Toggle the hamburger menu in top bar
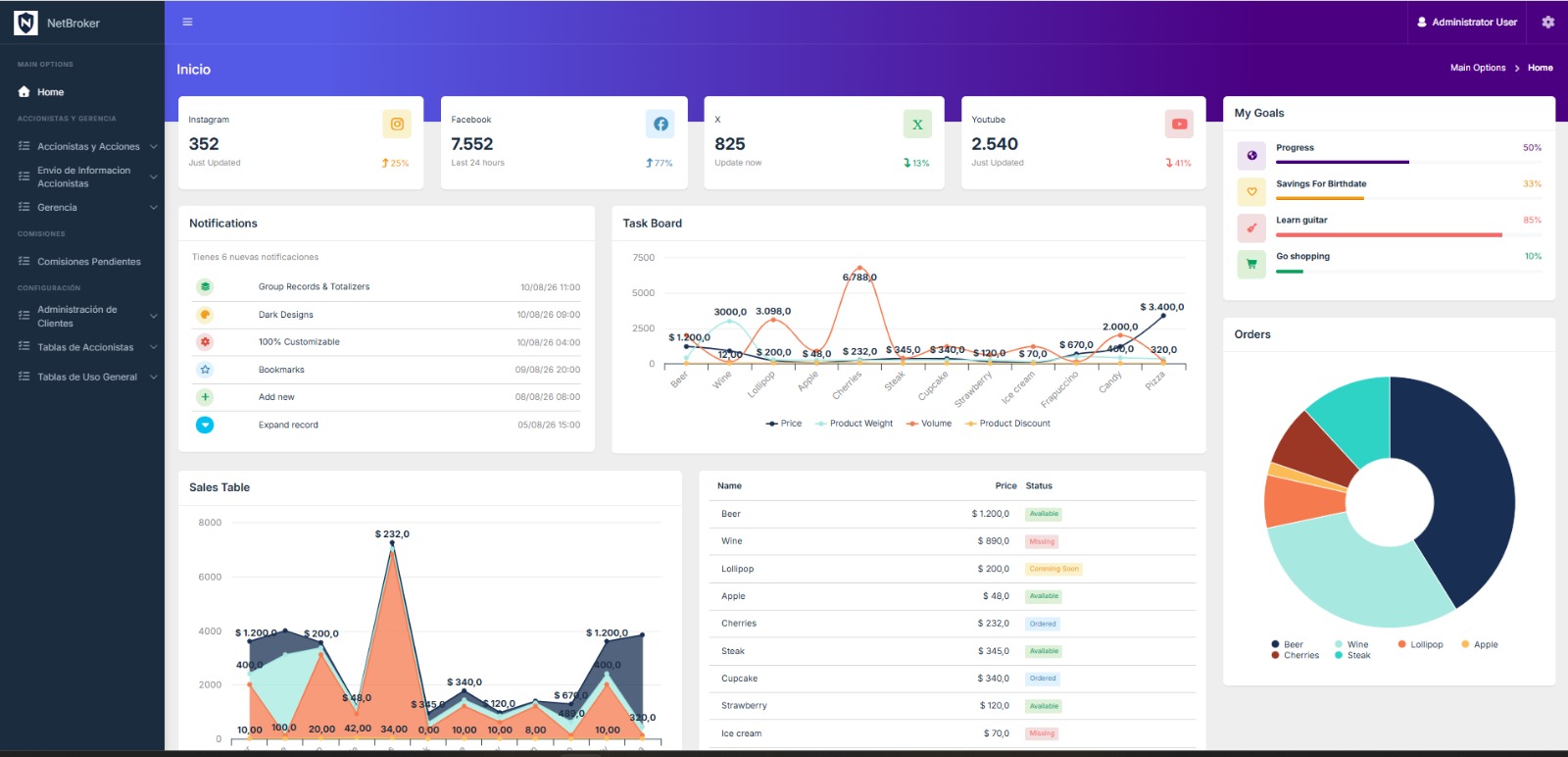The height and width of the screenshot is (757, 1568). (187, 22)
